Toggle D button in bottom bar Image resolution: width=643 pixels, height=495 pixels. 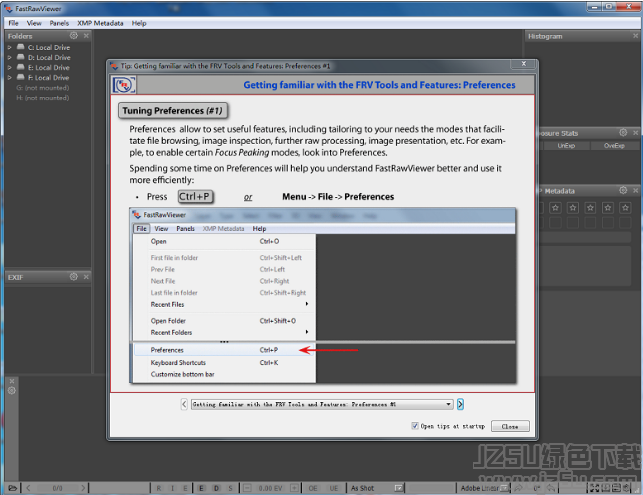216,488
